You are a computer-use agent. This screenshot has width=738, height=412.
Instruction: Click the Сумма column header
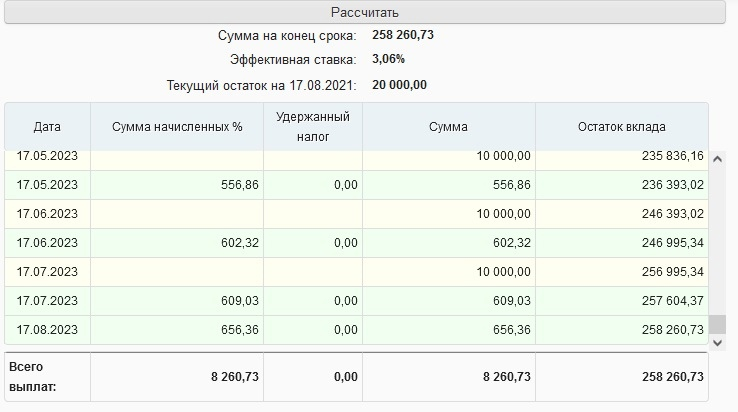click(x=449, y=127)
